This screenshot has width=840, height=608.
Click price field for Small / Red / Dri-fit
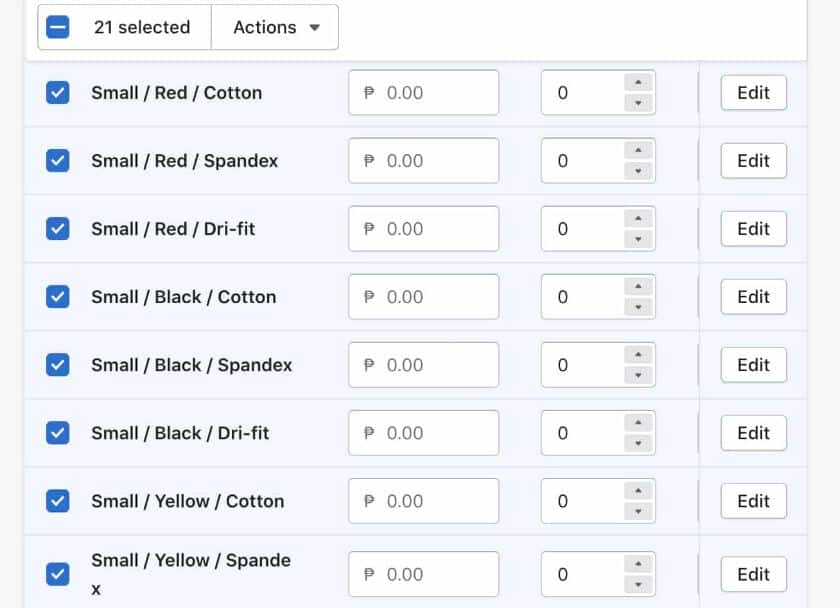tap(423, 229)
